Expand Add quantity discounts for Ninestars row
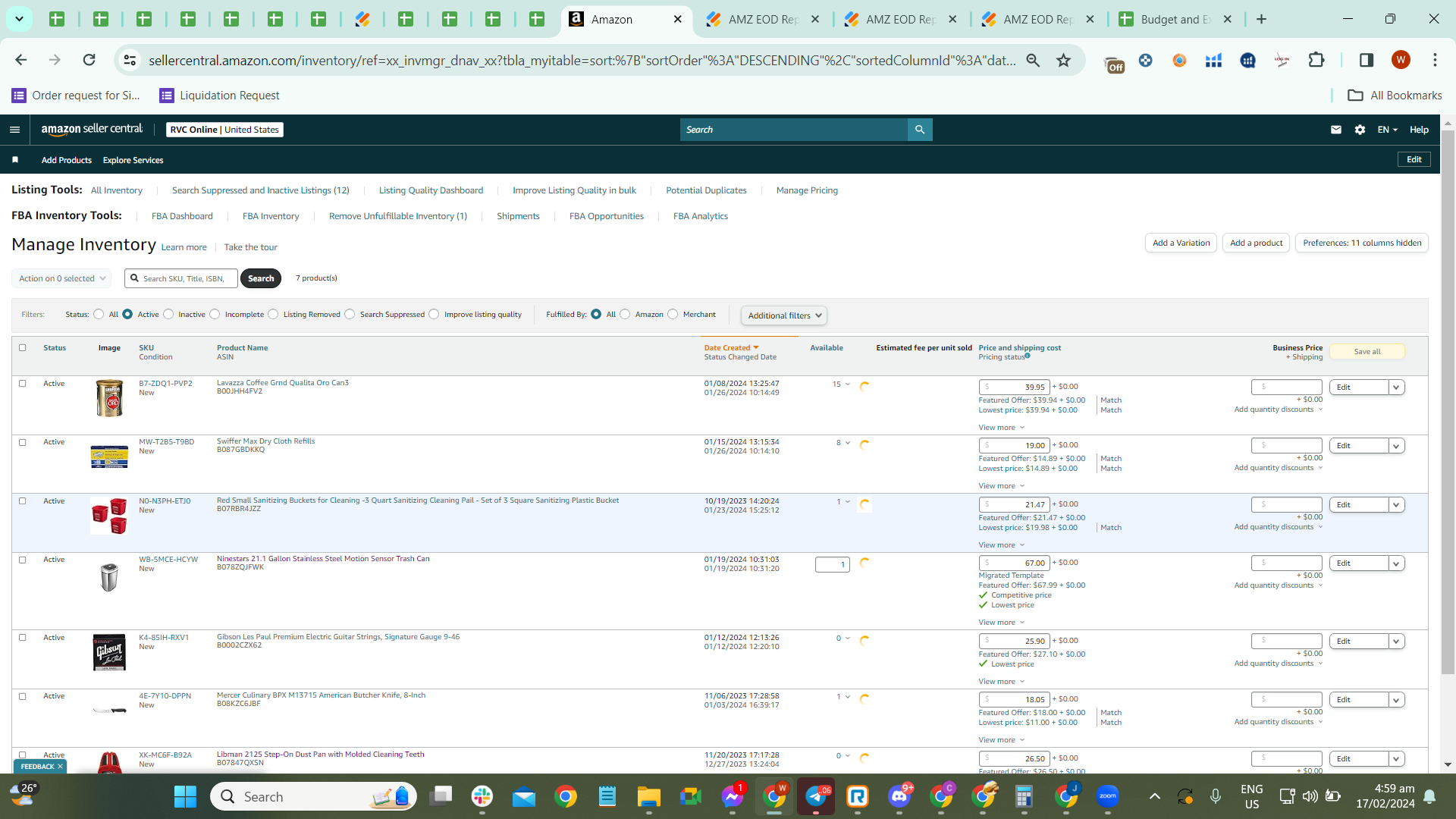 (1279, 585)
